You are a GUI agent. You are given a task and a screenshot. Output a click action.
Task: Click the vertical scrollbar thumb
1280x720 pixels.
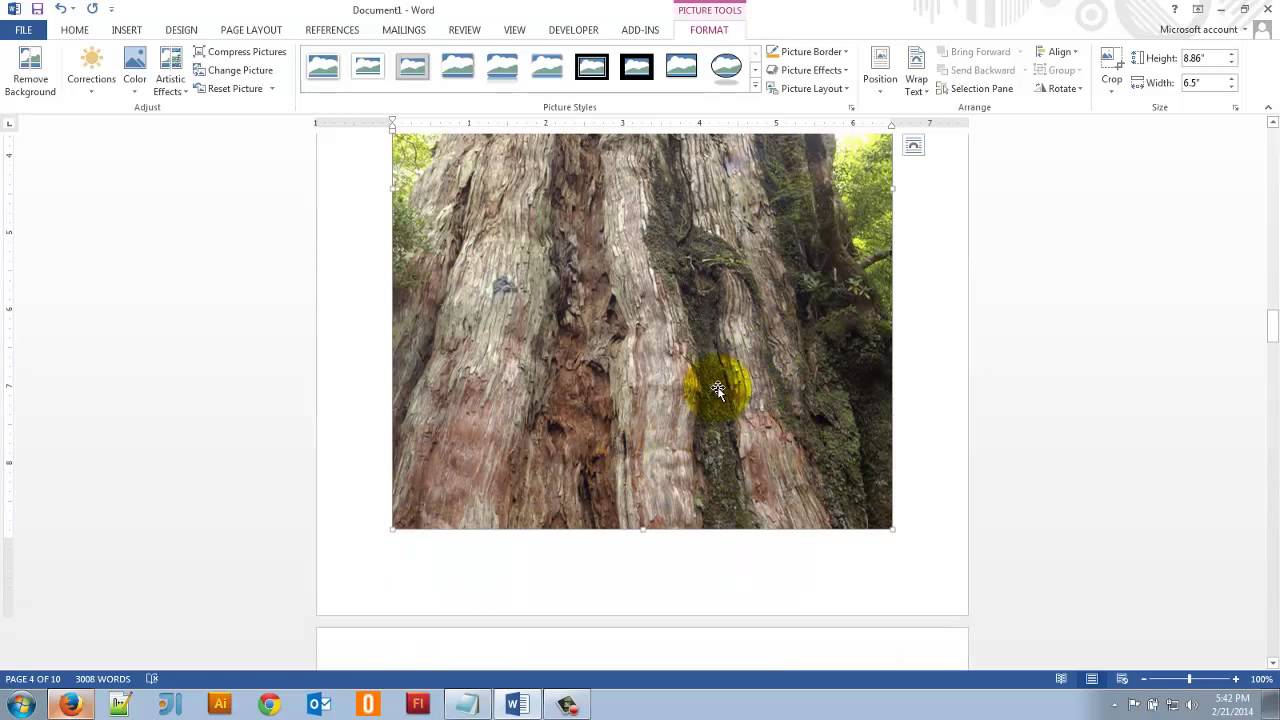[x=1273, y=326]
